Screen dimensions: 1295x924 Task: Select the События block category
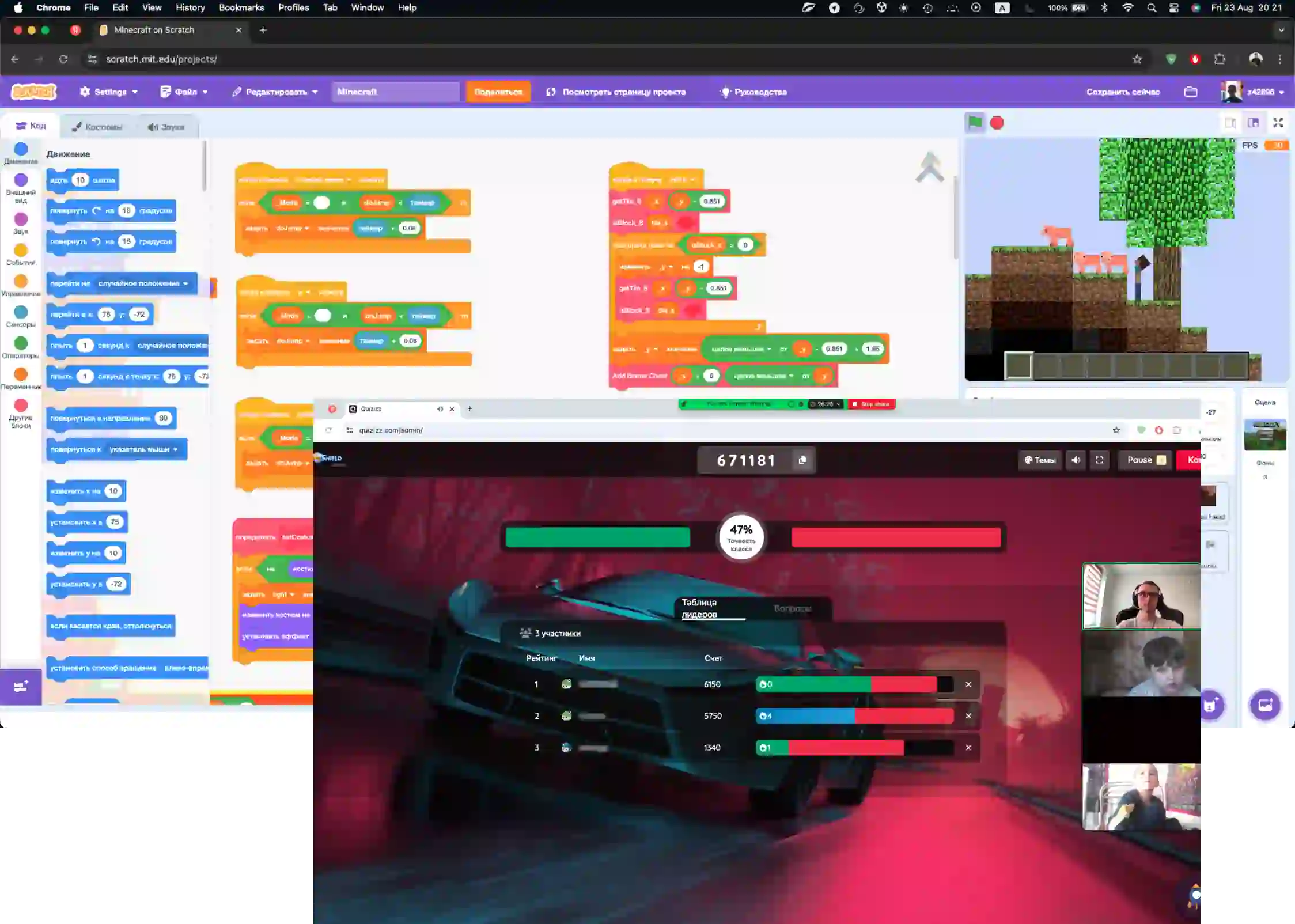21,255
